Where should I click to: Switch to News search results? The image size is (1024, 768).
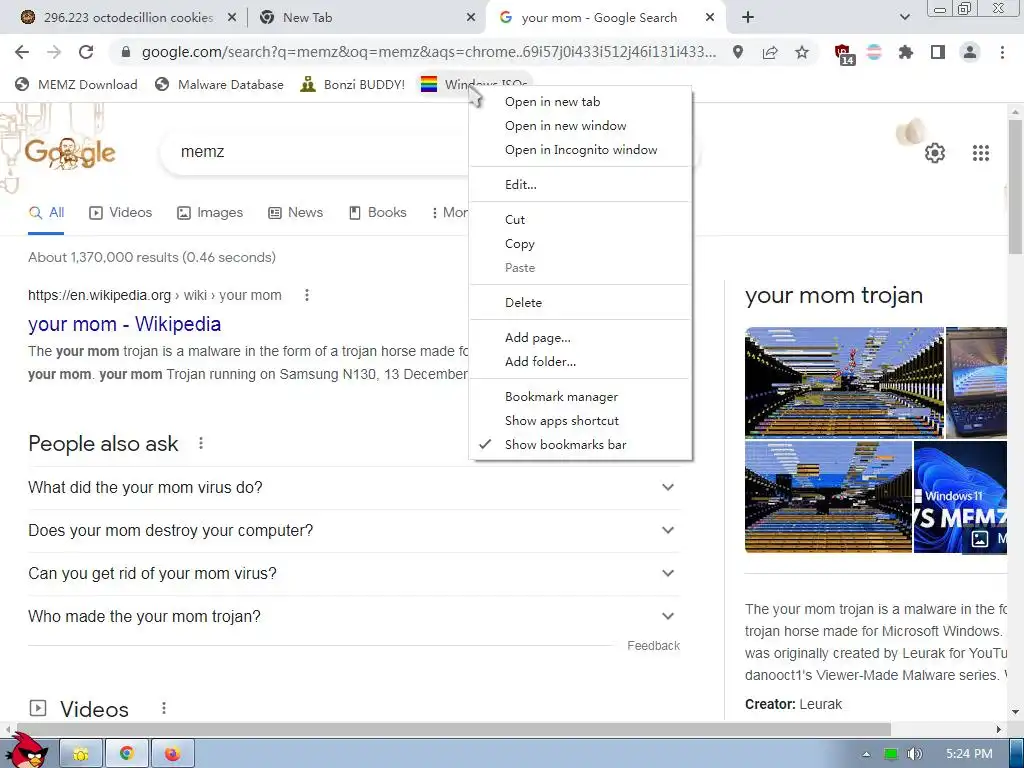tap(296, 213)
